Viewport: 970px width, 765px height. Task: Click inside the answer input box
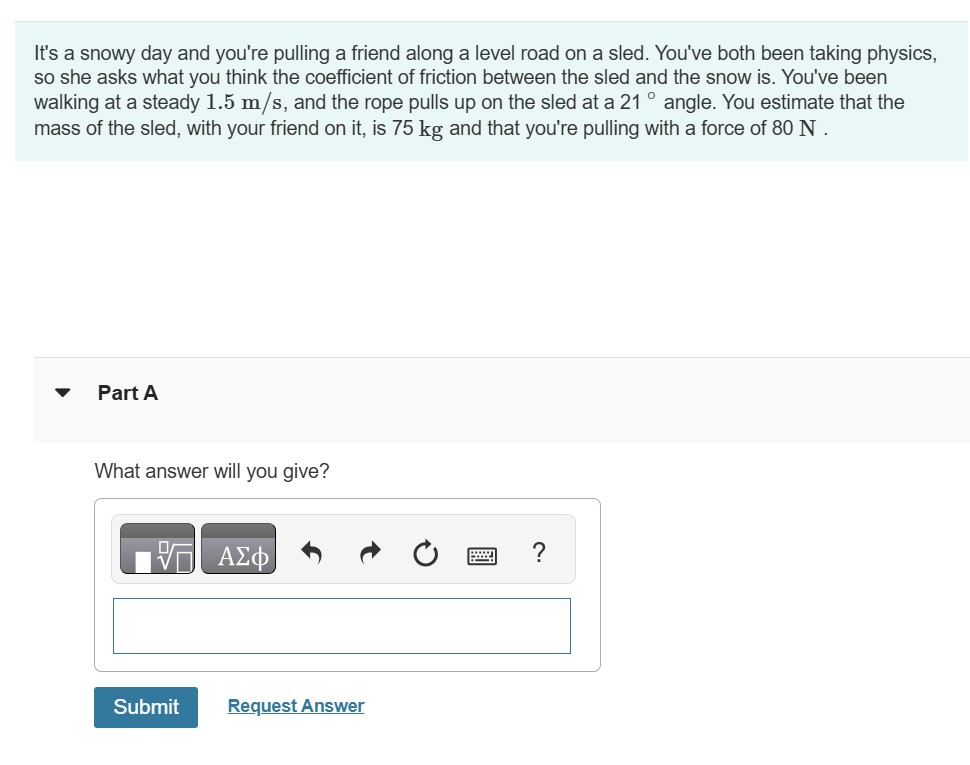click(x=341, y=625)
